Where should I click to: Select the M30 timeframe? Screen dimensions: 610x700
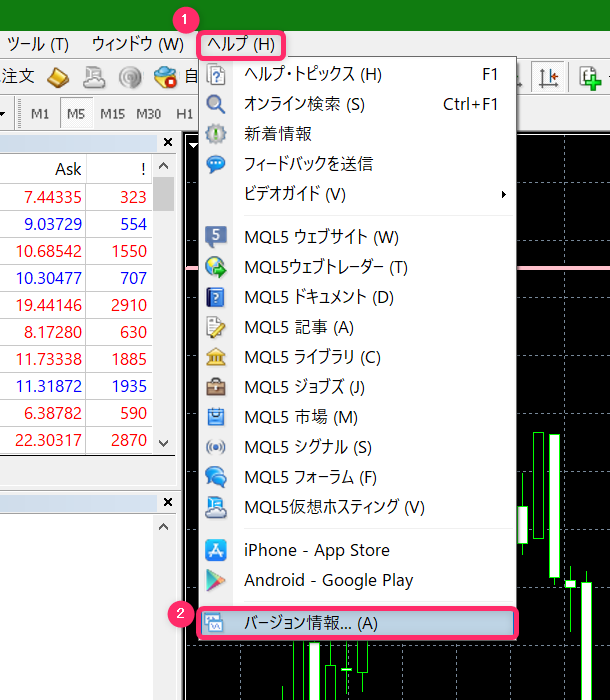pos(148,114)
